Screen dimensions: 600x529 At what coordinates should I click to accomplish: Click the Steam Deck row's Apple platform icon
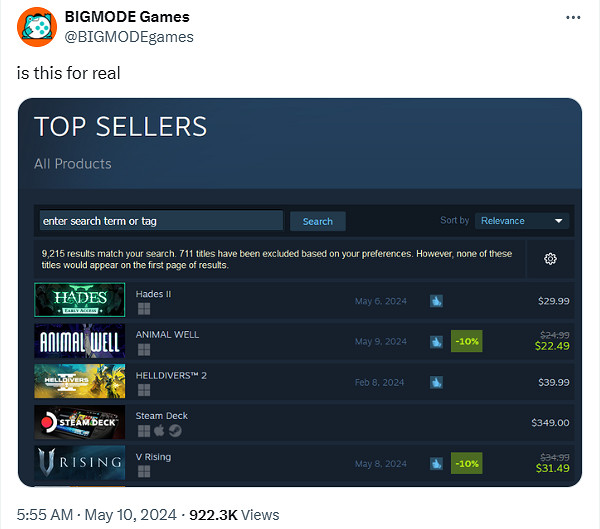point(159,431)
